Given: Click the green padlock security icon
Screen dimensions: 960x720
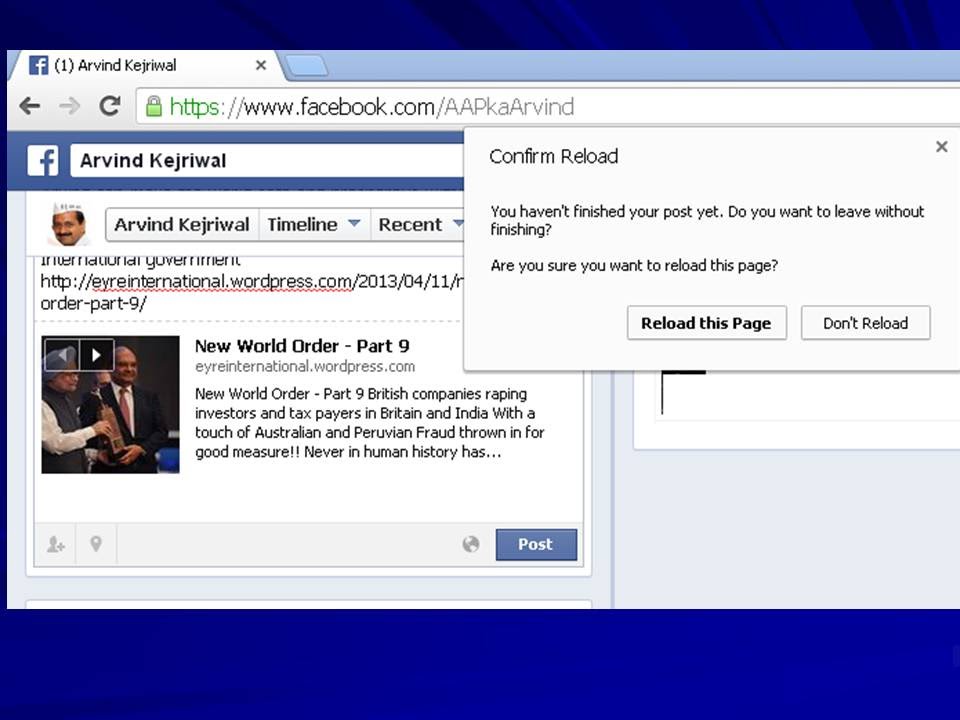Looking at the screenshot, I should [x=154, y=107].
